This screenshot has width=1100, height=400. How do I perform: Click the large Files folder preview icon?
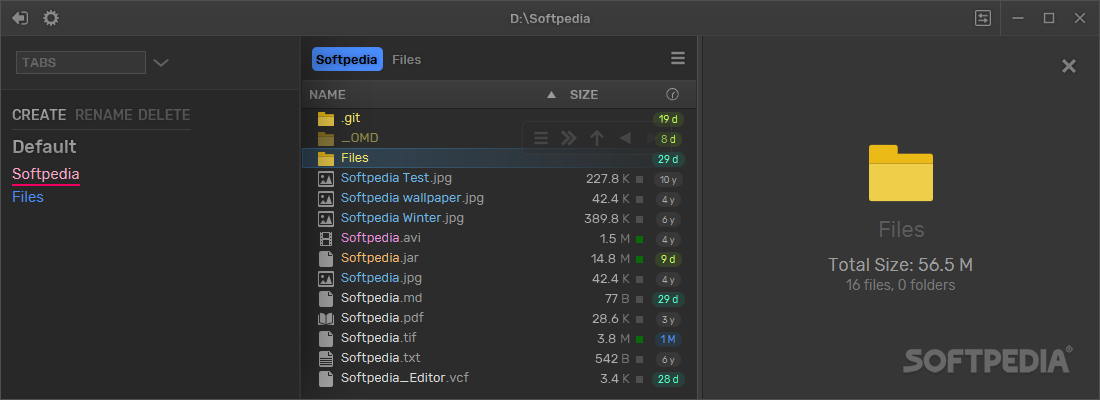click(901, 173)
